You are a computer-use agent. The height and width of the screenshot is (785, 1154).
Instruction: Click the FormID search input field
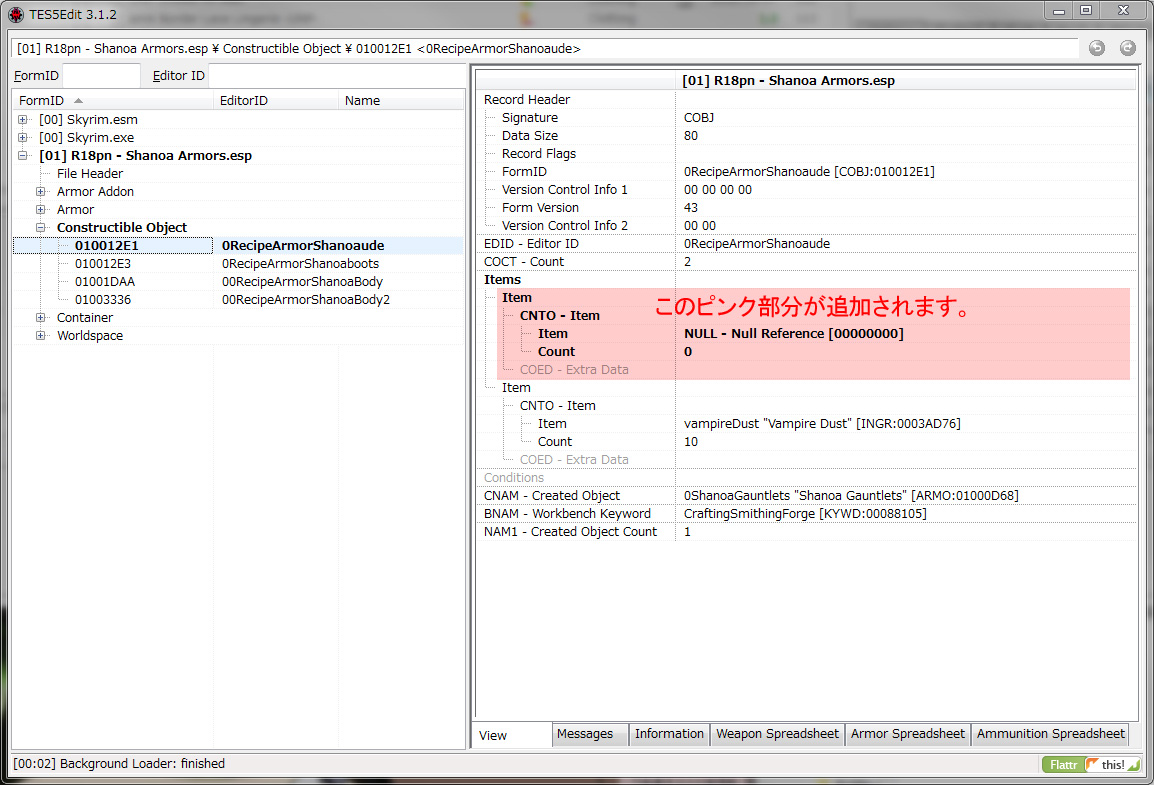102,75
